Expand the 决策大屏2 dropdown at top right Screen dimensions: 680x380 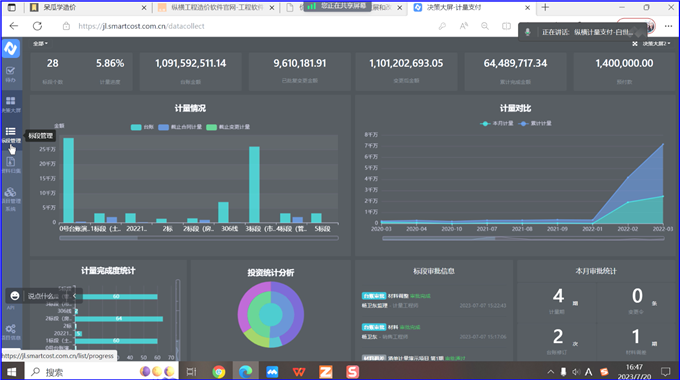coord(657,44)
